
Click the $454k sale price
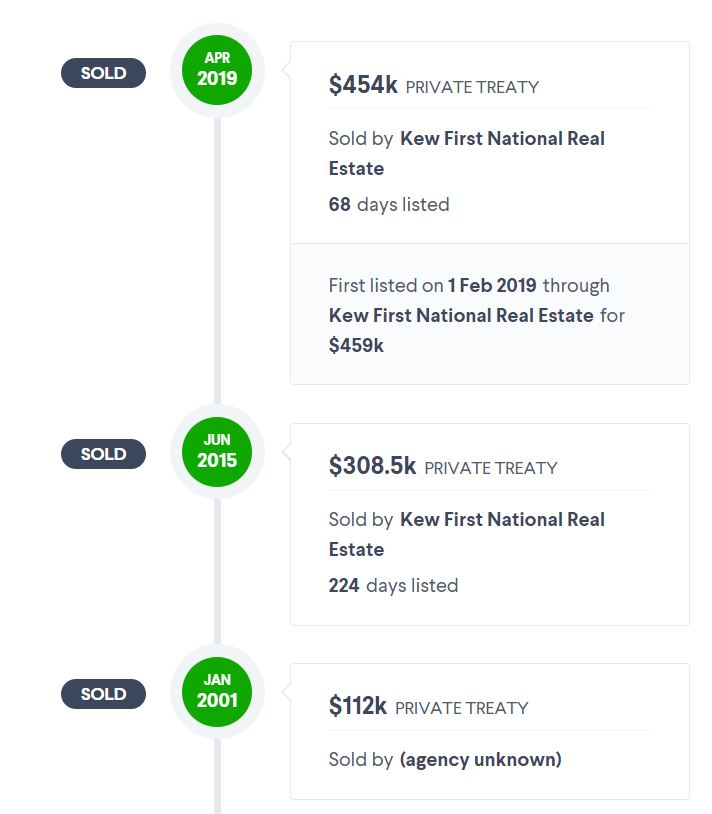(x=363, y=86)
